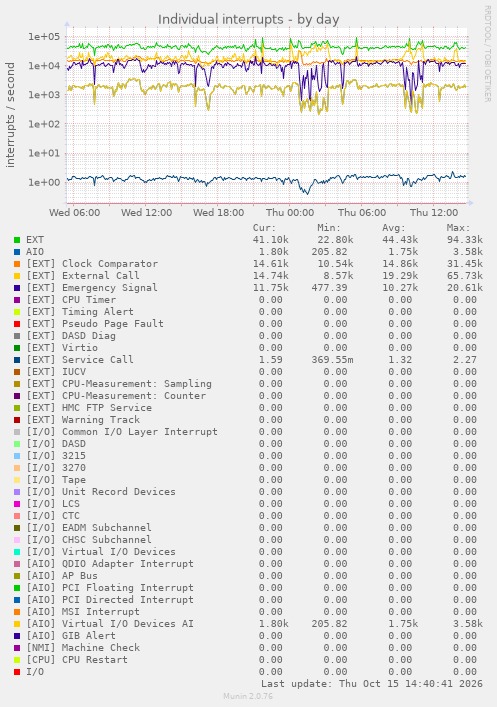Click the 'Munin 2.0.76' footer text
Viewport: 497px width, 707px height.
coord(248,696)
